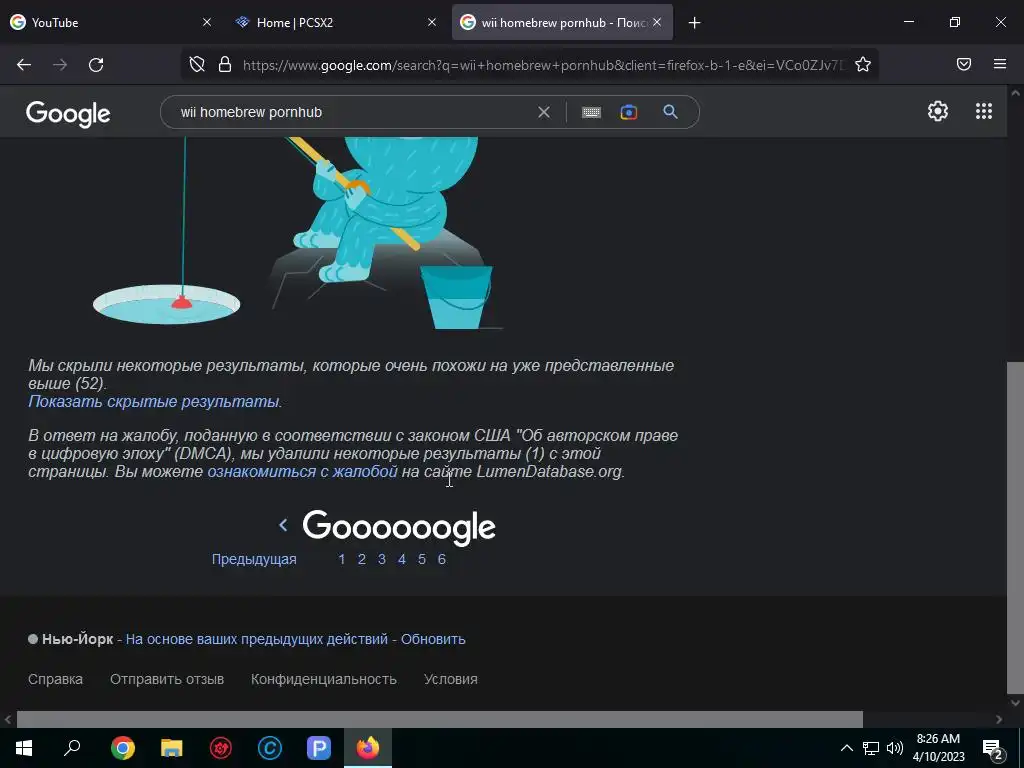Image resolution: width=1024 pixels, height=768 pixels.
Task: Go to results page 4
Action: 402,559
